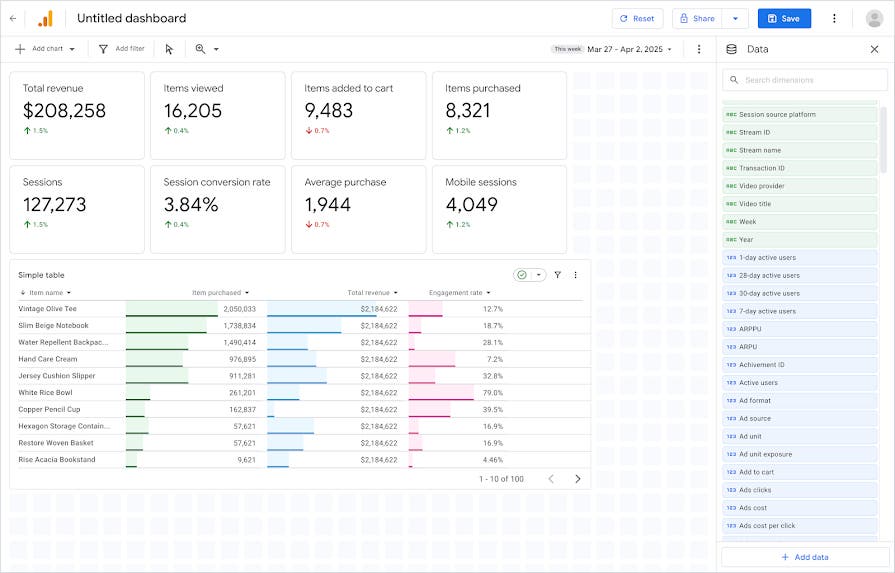Viewport: 895px width, 573px height.
Task: Select the Video title dimension
Action: pyautogui.click(x=800, y=204)
